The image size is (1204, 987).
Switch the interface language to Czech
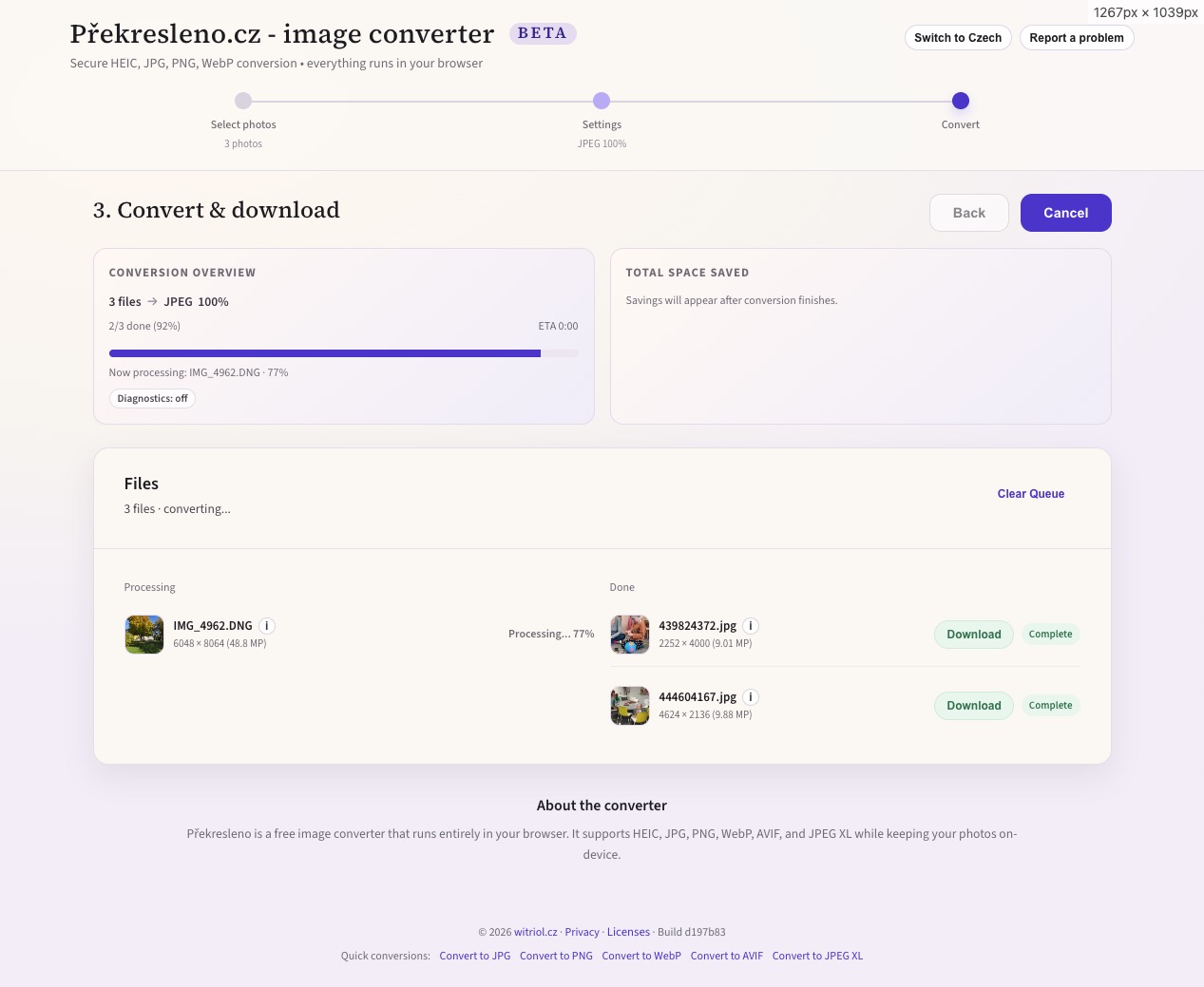[x=958, y=37]
